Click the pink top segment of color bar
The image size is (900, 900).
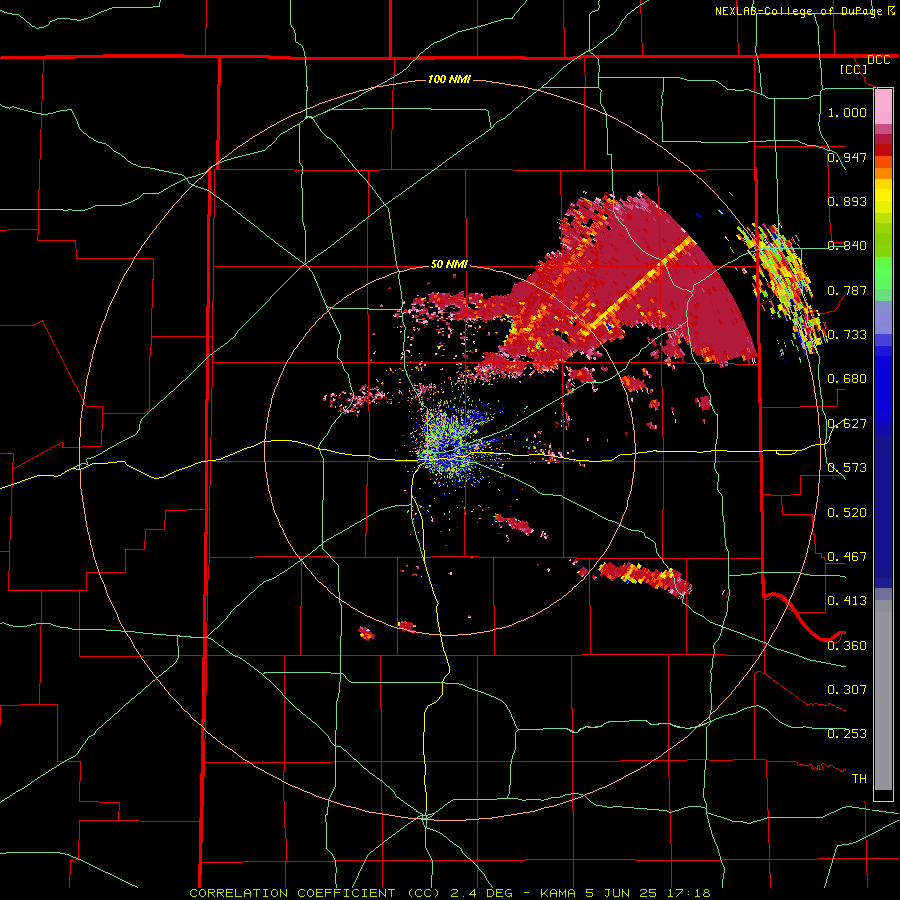pos(883,107)
